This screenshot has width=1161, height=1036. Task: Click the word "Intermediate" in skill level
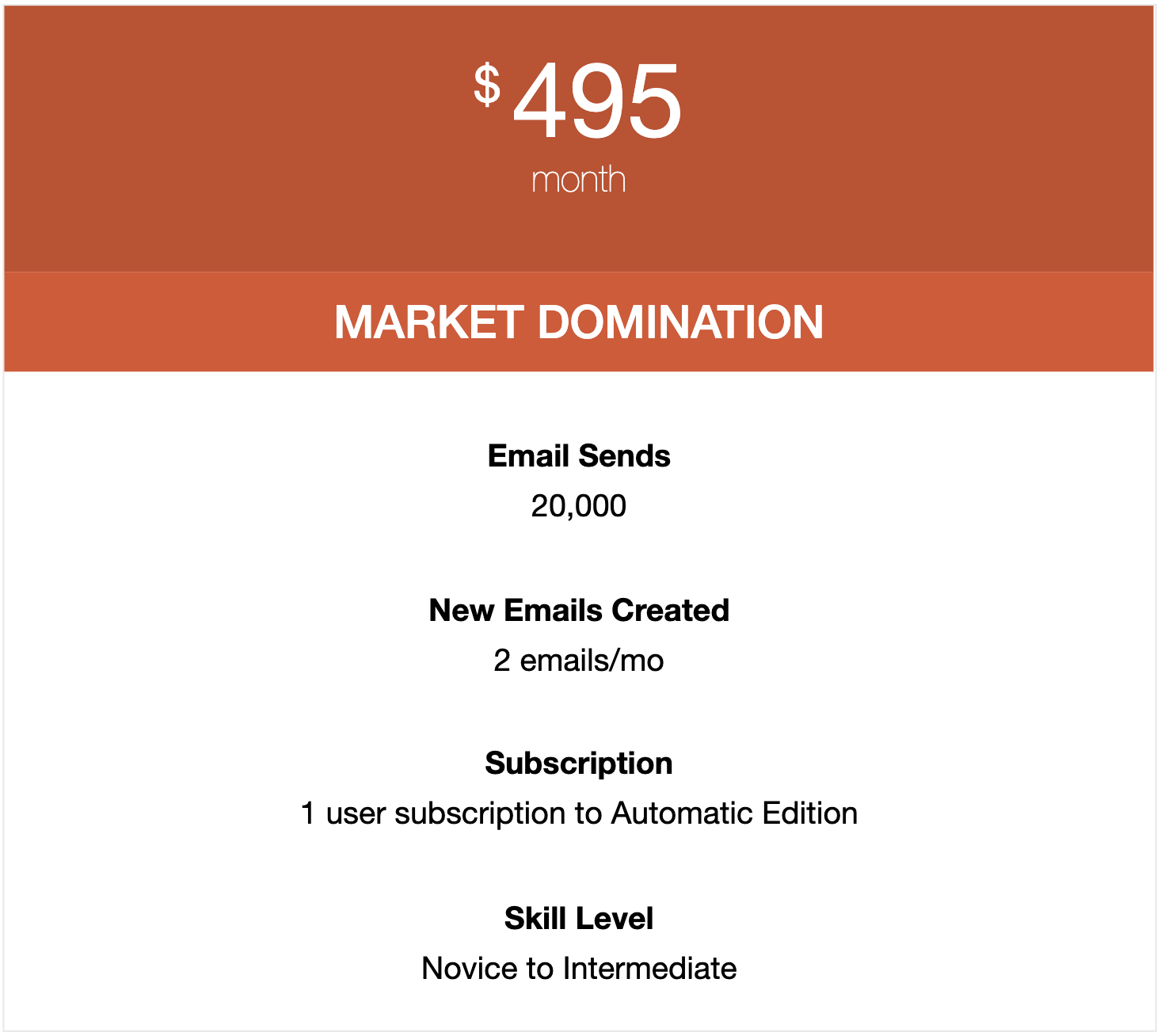coord(649,968)
